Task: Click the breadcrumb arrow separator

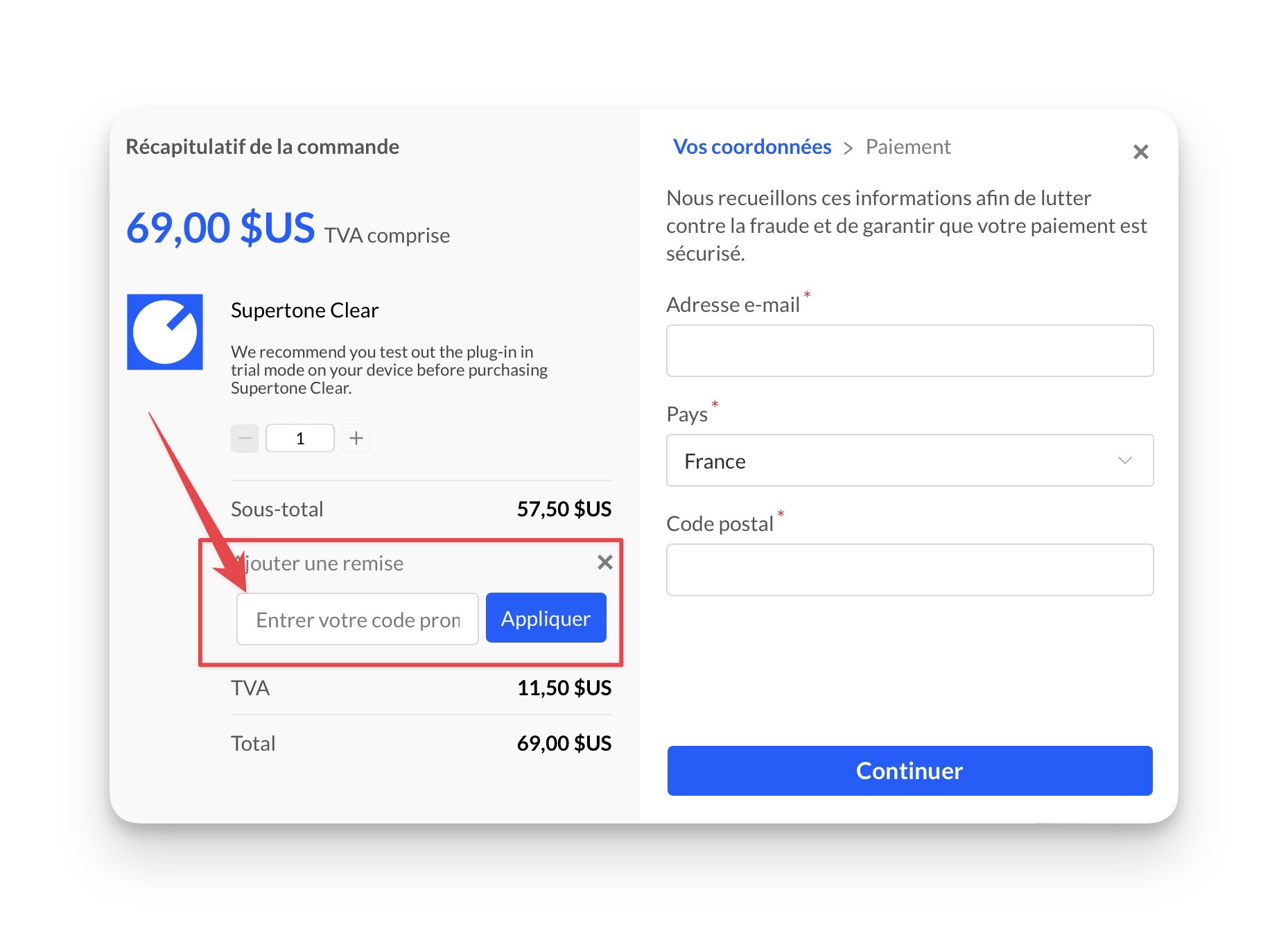Action: (x=848, y=148)
